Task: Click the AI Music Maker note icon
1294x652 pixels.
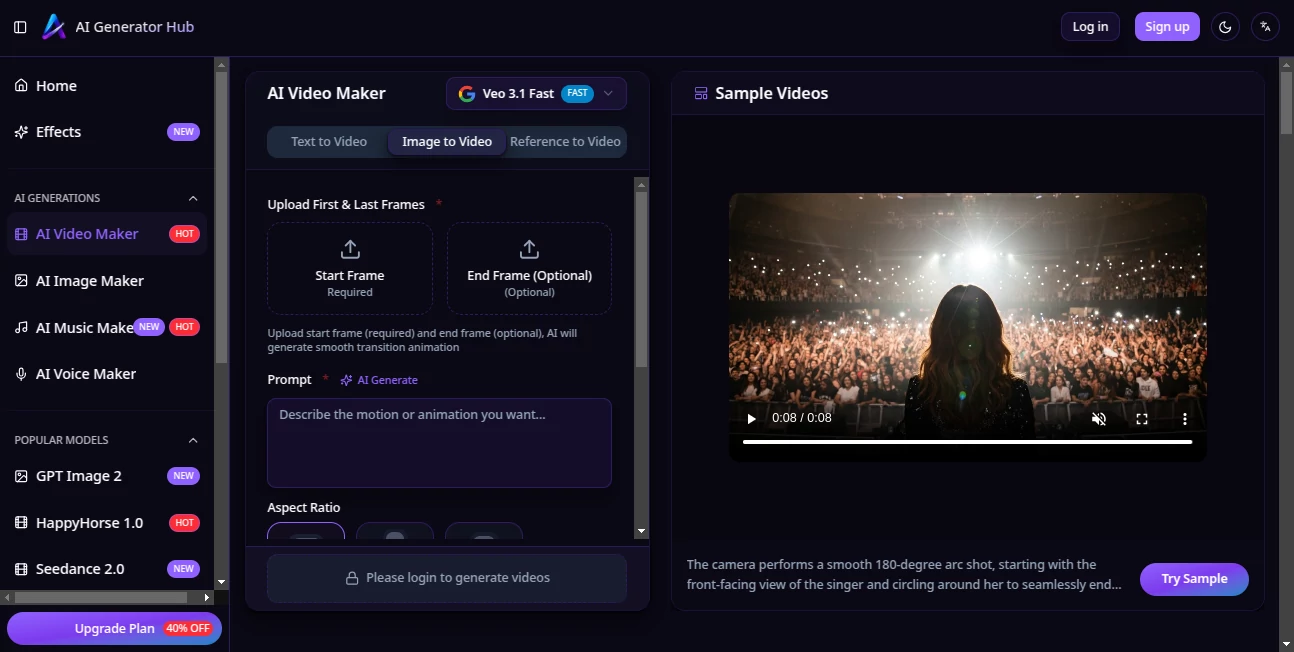Action: (21, 327)
